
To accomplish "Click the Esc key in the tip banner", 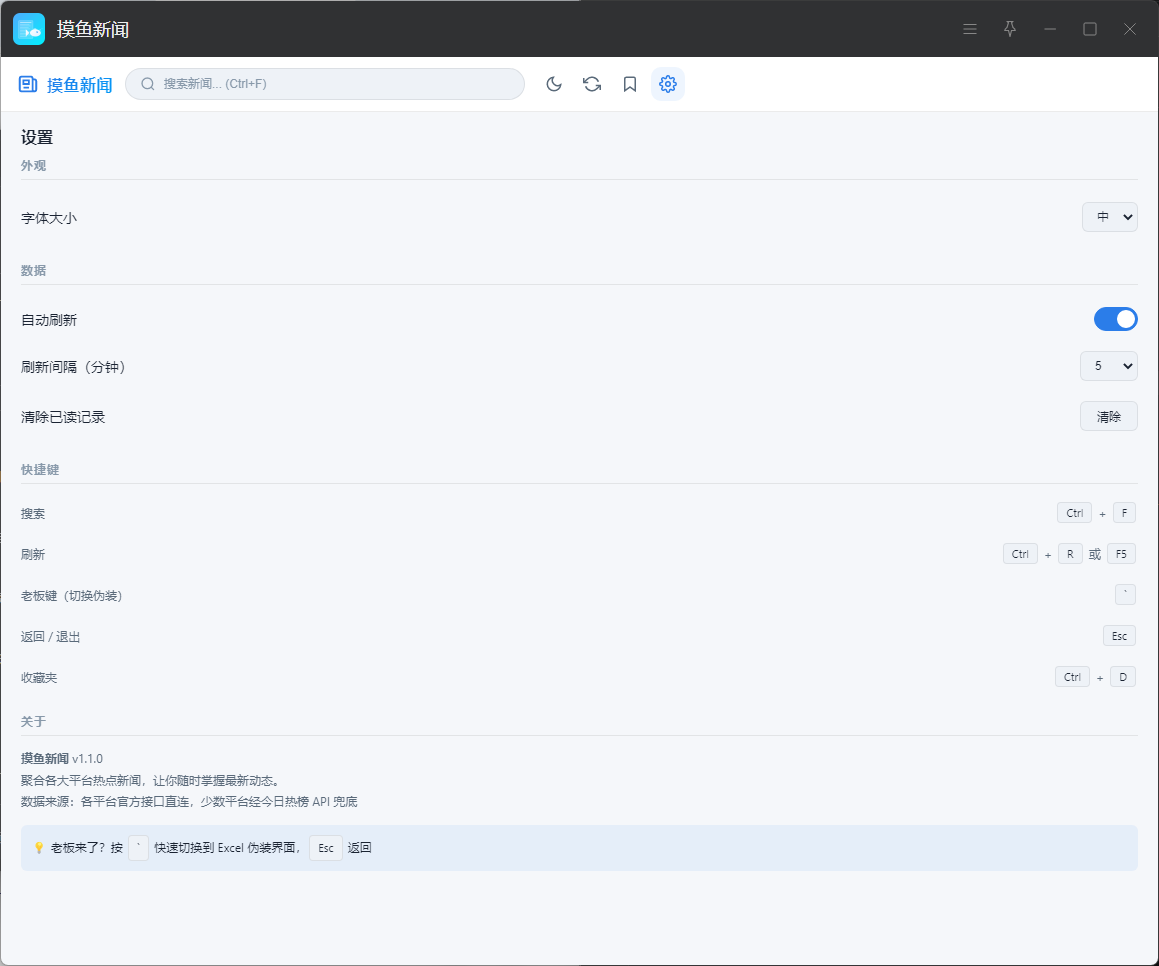I will (326, 848).
